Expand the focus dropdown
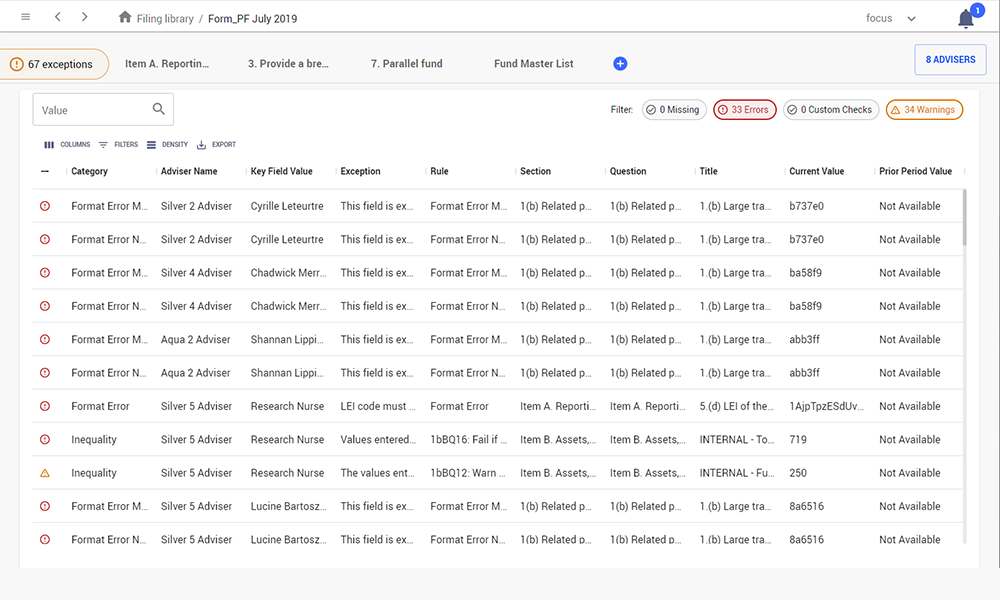This screenshot has width=1000, height=600. click(x=910, y=19)
